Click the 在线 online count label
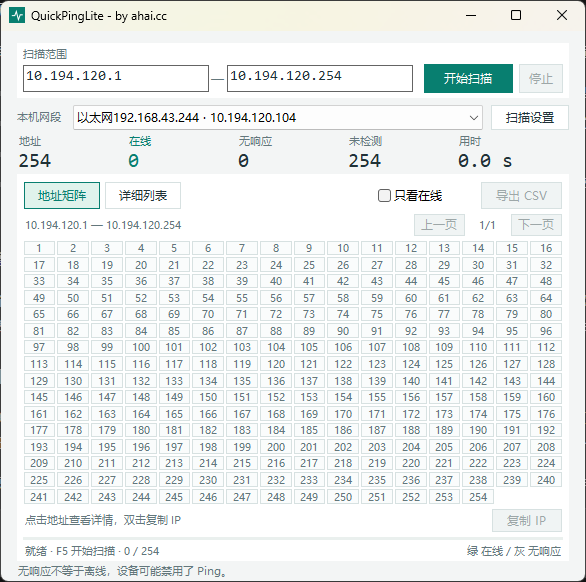 point(140,141)
